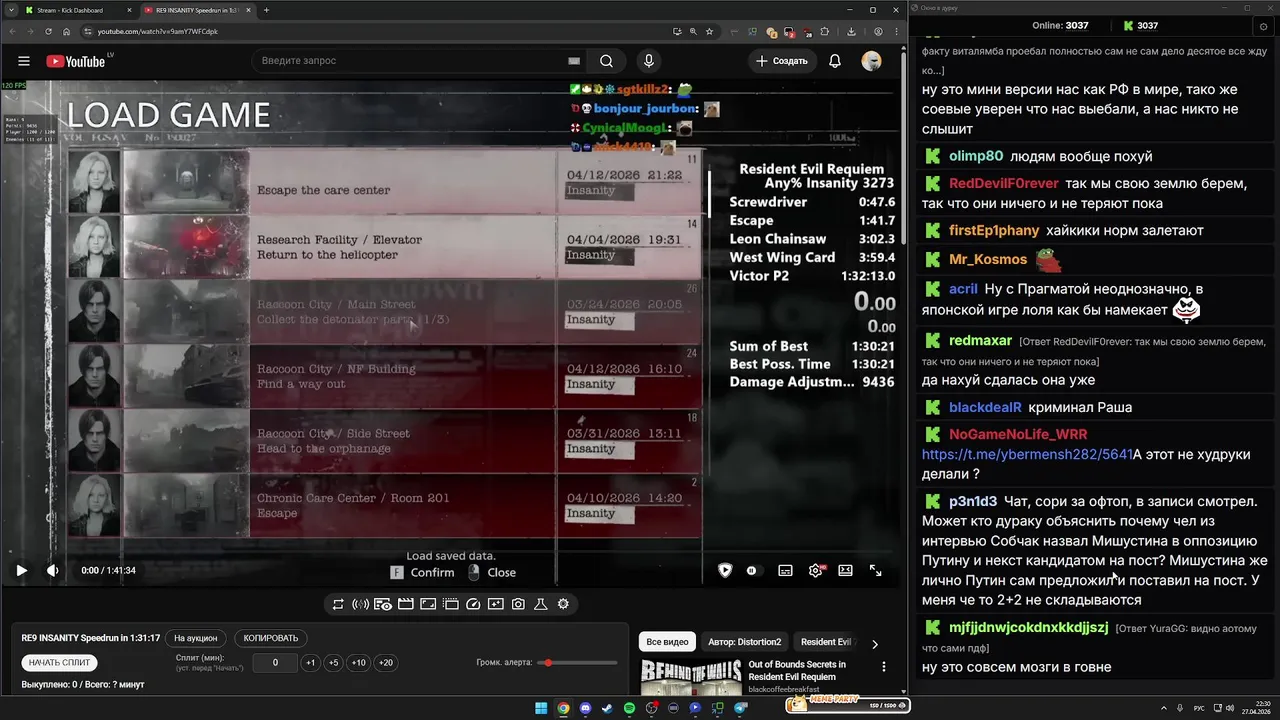Open the player settings gear

coord(816,570)
